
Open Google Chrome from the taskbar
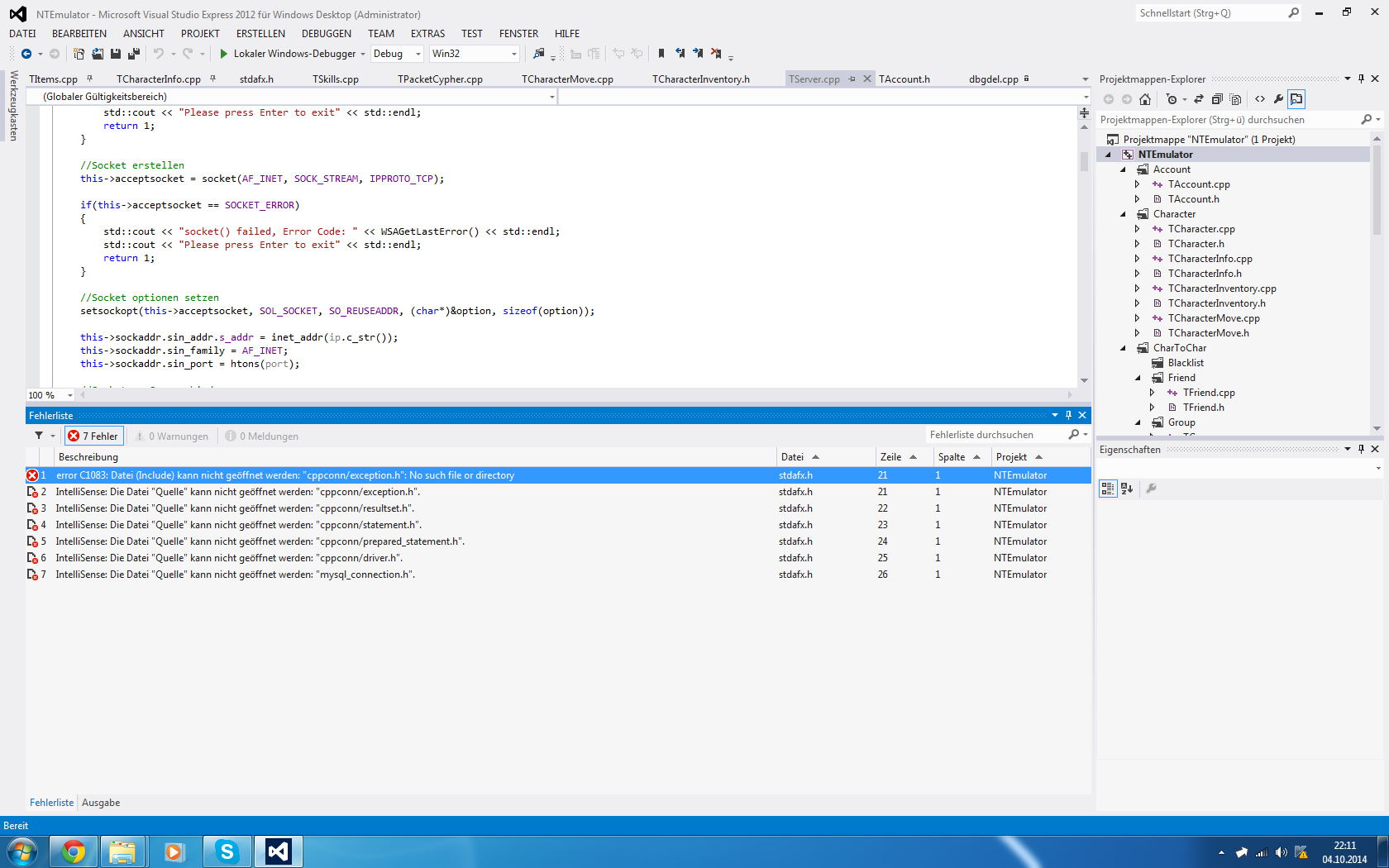74,851
